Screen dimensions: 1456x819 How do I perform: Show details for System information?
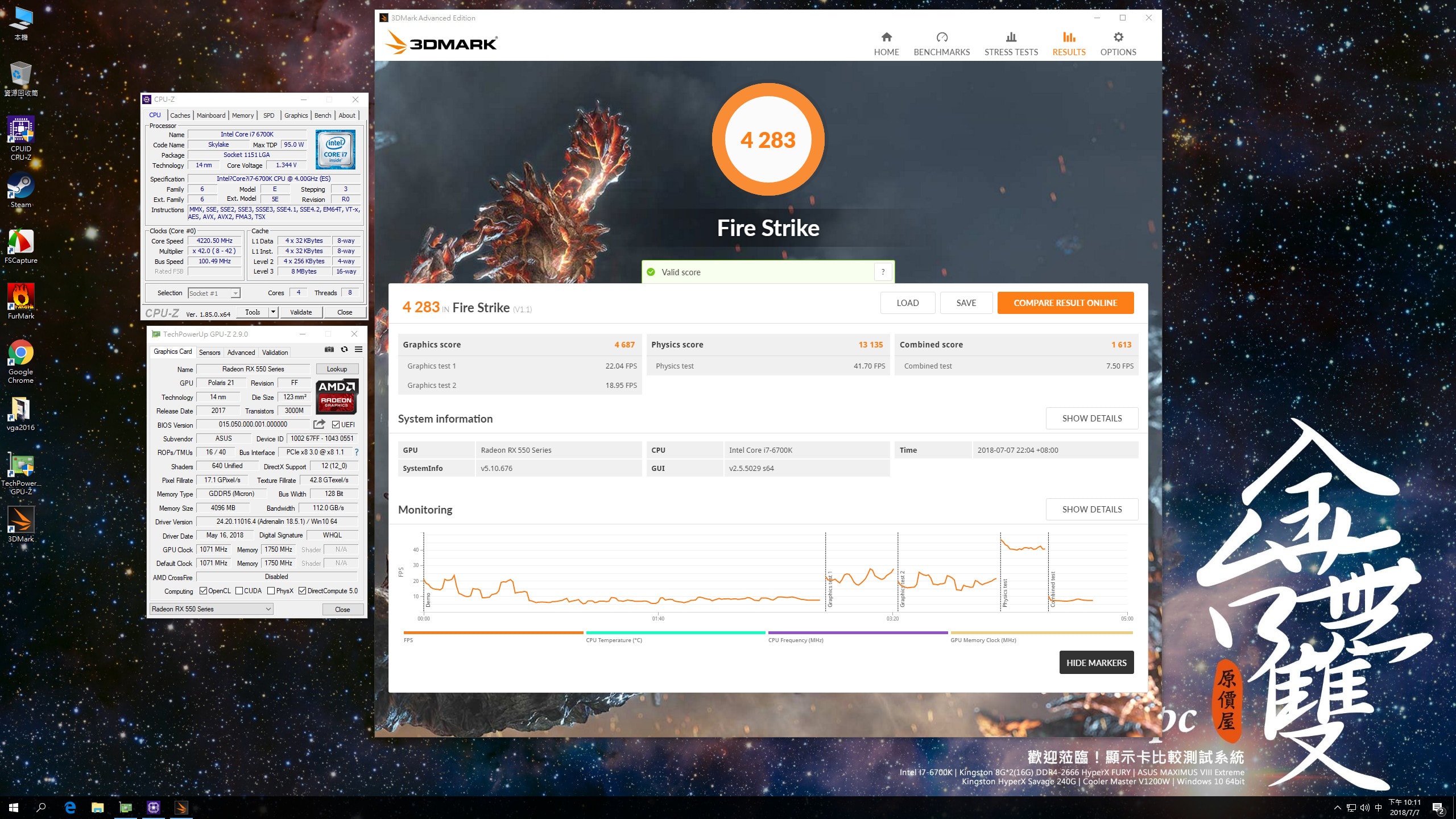click(x=1092, y=419)
